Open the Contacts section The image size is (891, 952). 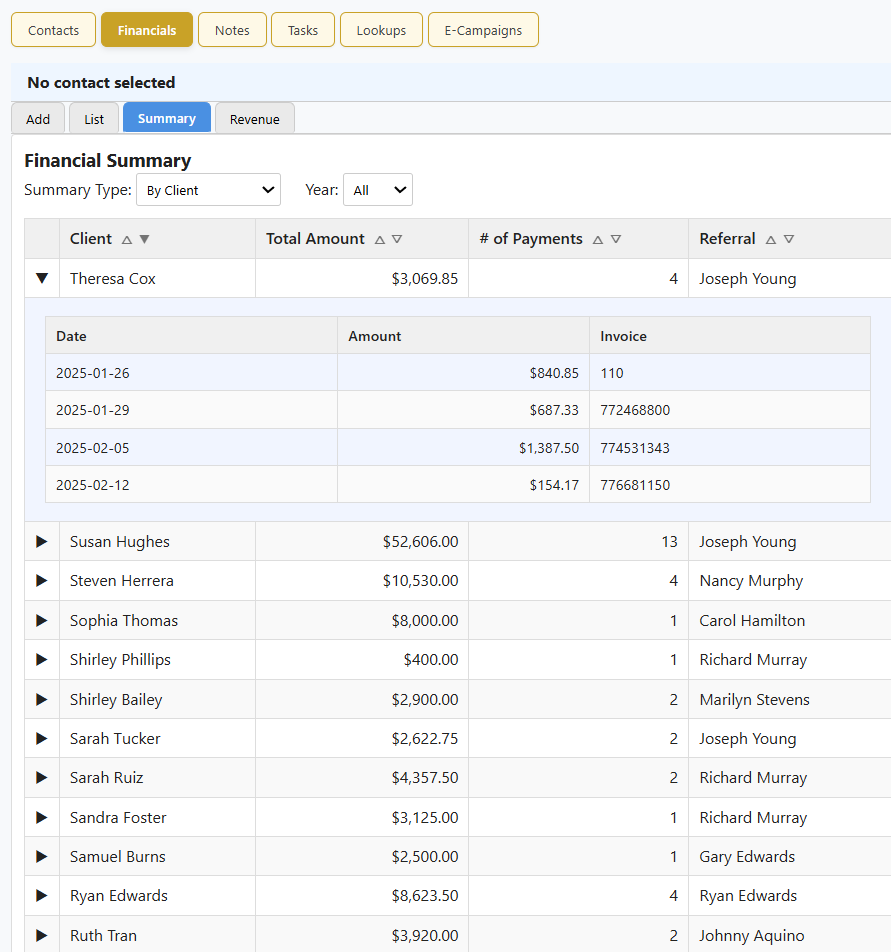pyautogui.click(x=53, y=30)
